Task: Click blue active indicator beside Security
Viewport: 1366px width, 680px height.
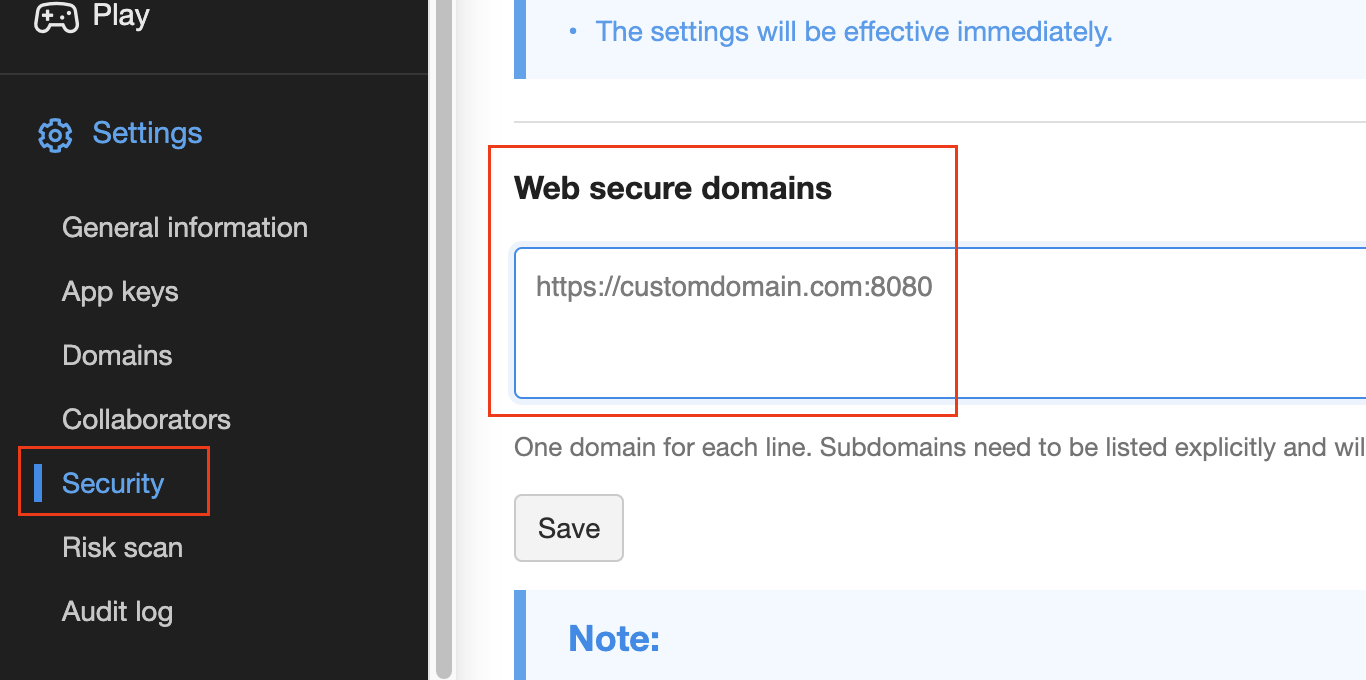Action: click(x=38, y=482)
